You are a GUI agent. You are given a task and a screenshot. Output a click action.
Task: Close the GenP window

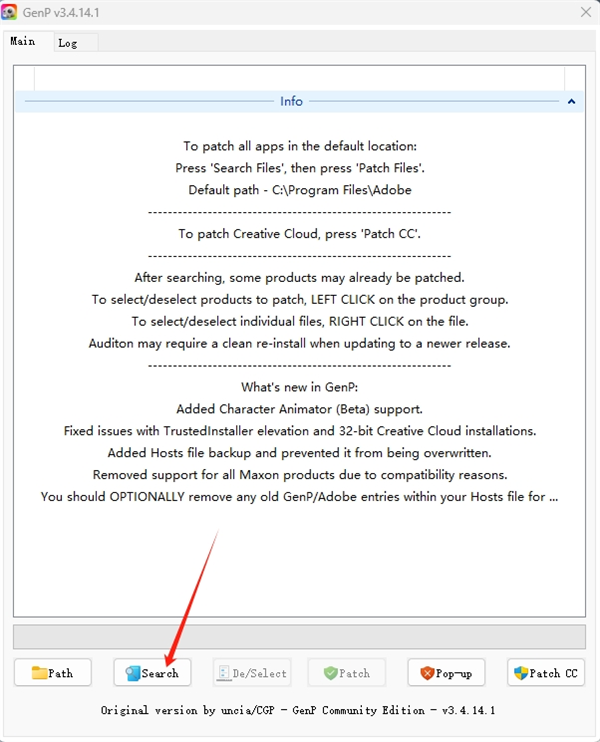(586, 12)
